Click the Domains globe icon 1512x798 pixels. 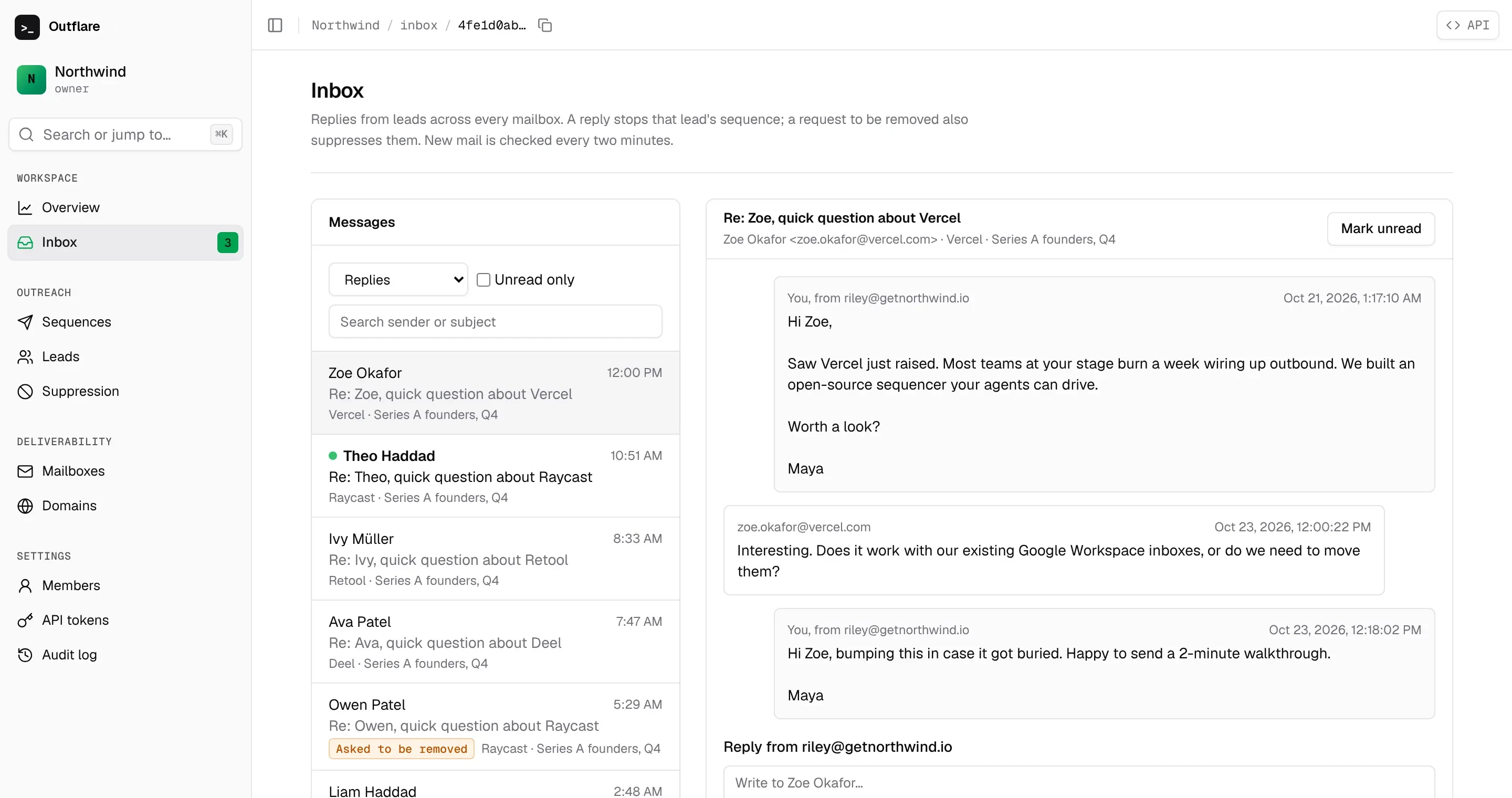(25, 506)
